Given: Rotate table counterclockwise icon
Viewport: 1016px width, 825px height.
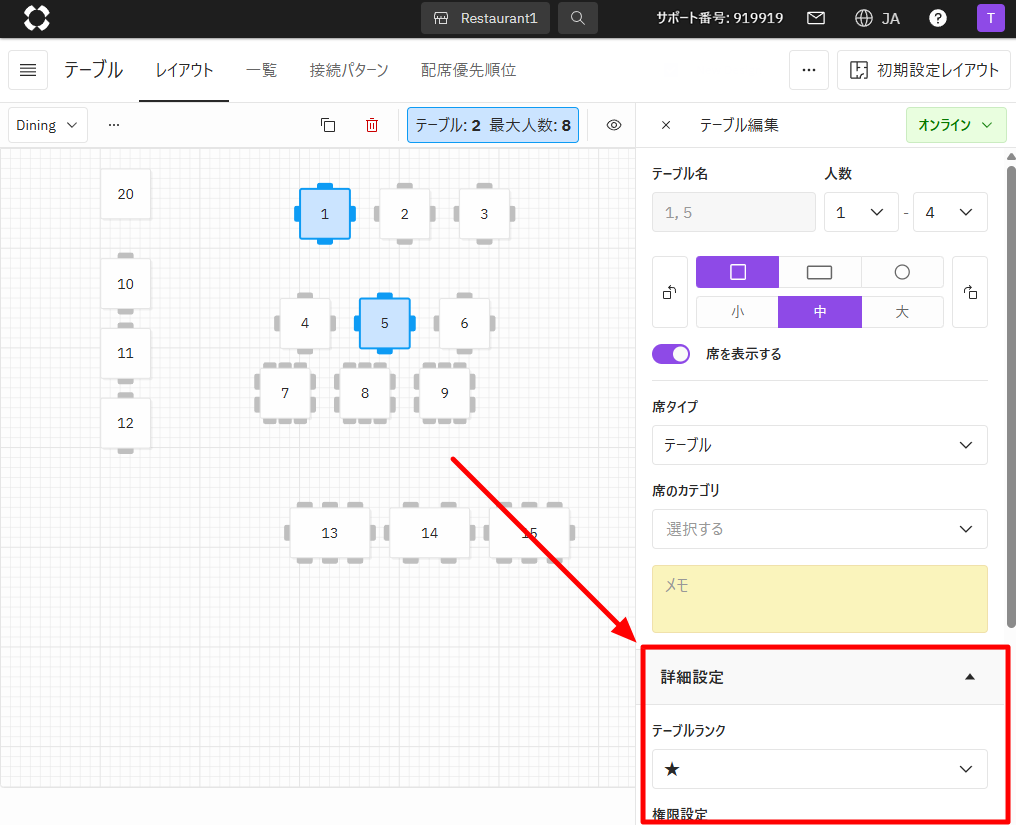Looking at the screenshot, I should click(669, 292).
